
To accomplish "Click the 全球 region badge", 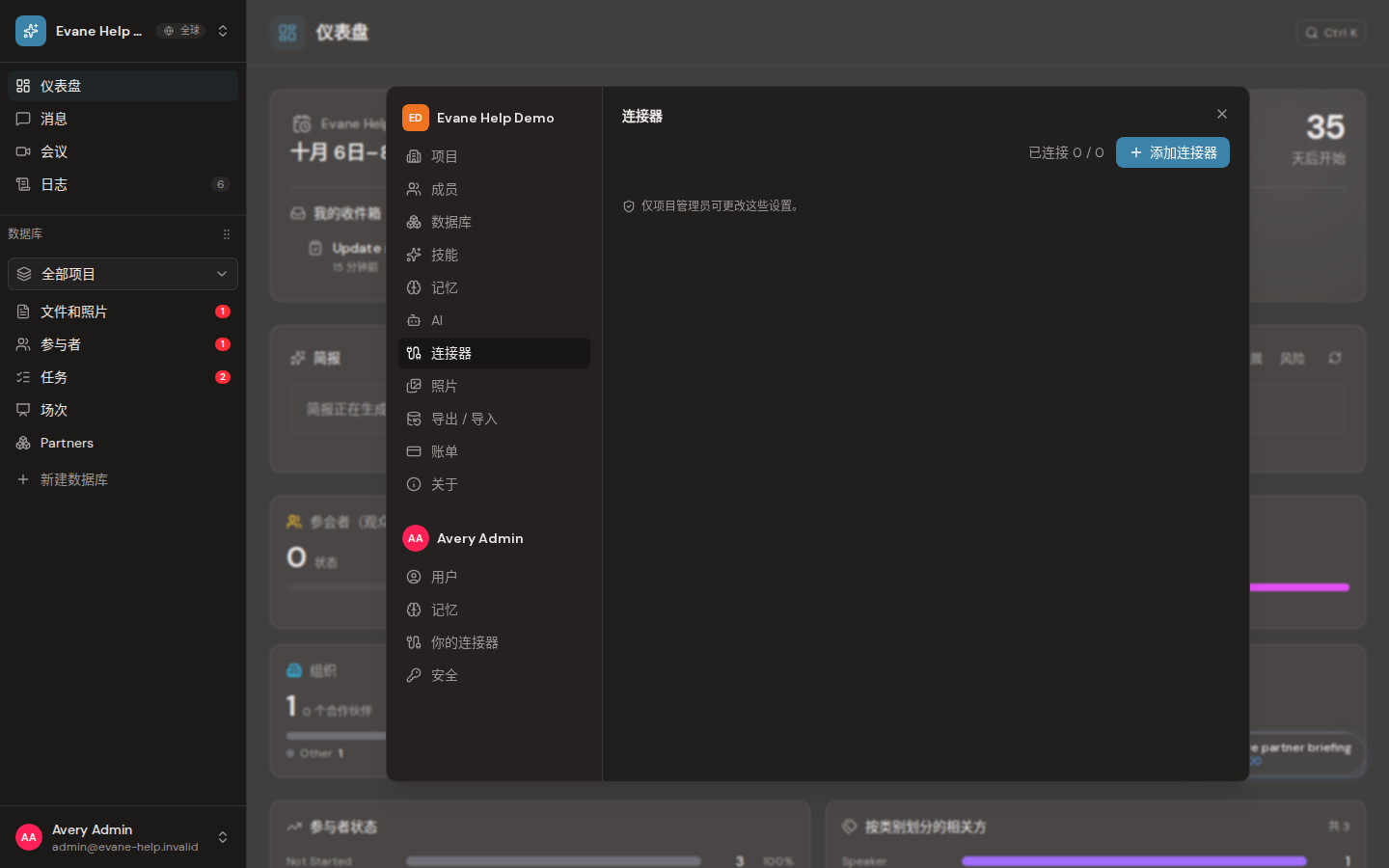I will click(180, 31).
